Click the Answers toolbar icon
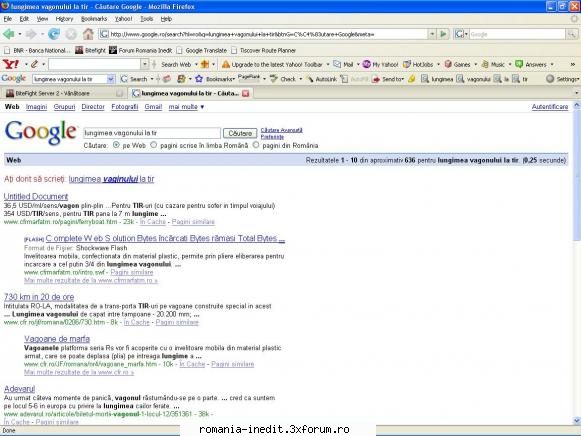 point(519,64)
